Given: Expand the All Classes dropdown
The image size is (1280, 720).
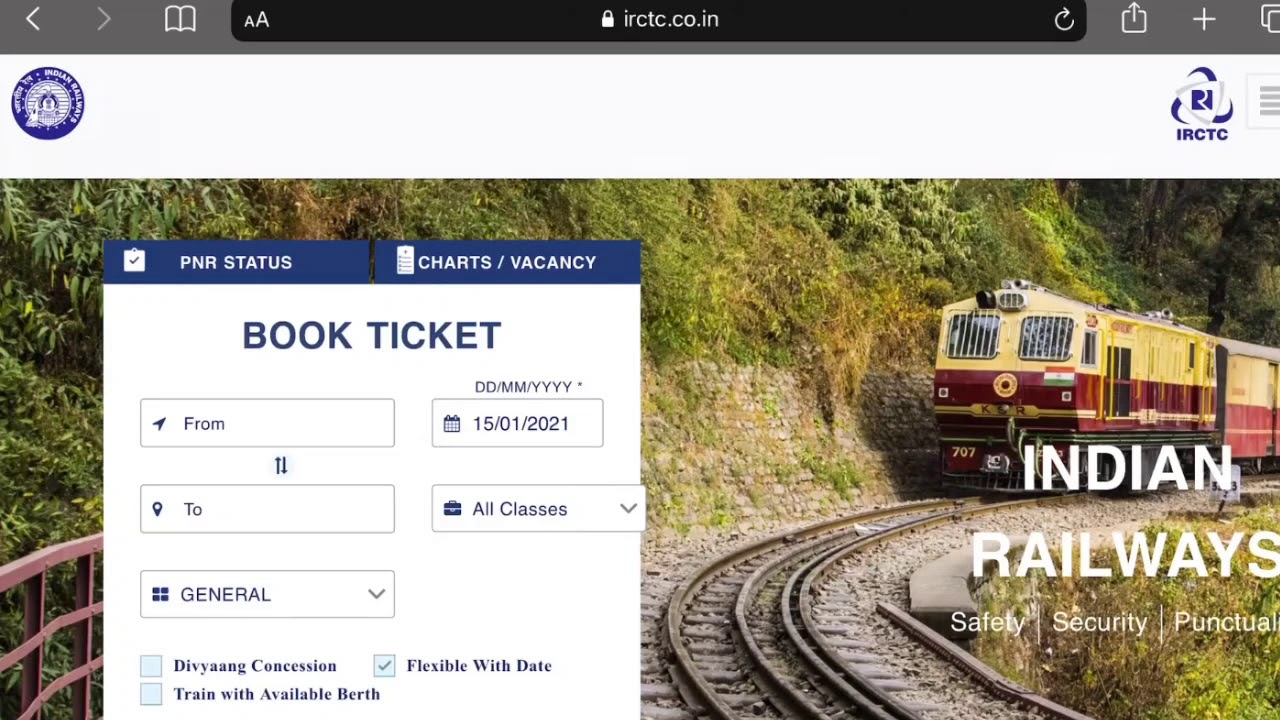Looking at the screenshot, I should (538, 509).
